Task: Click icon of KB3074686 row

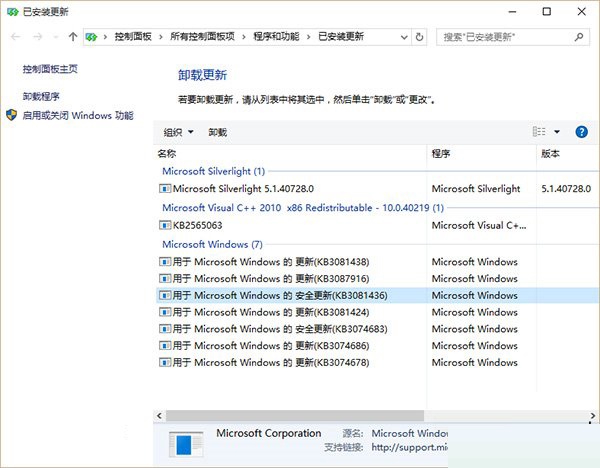Action: (165, 346)
